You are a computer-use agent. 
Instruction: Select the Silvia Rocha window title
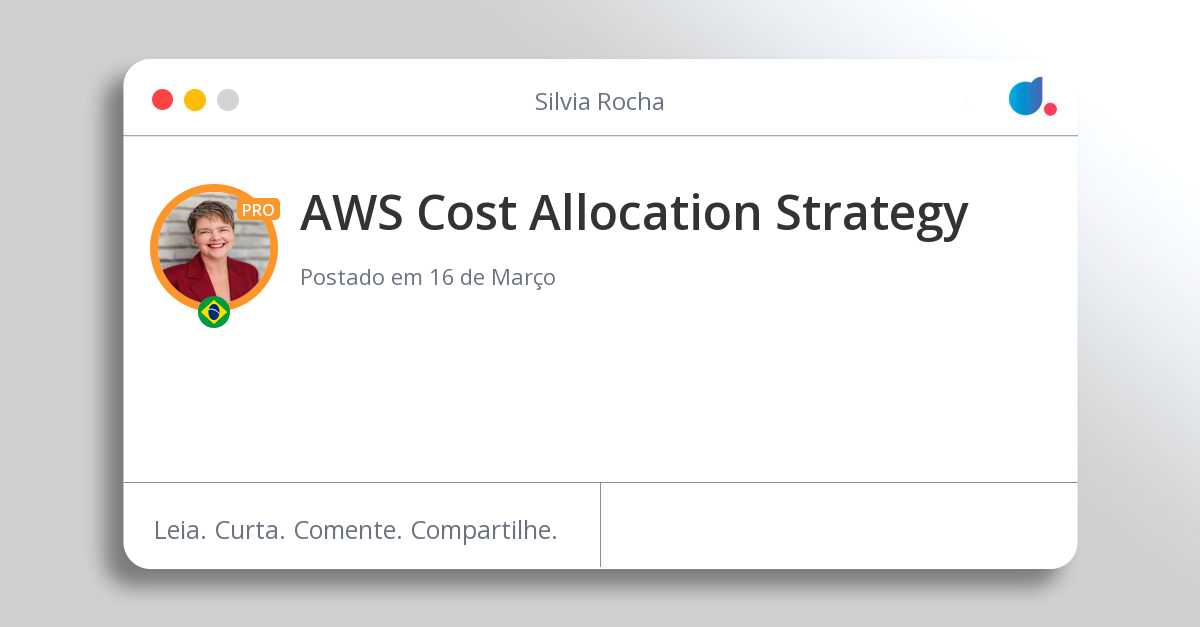point(599,102)
